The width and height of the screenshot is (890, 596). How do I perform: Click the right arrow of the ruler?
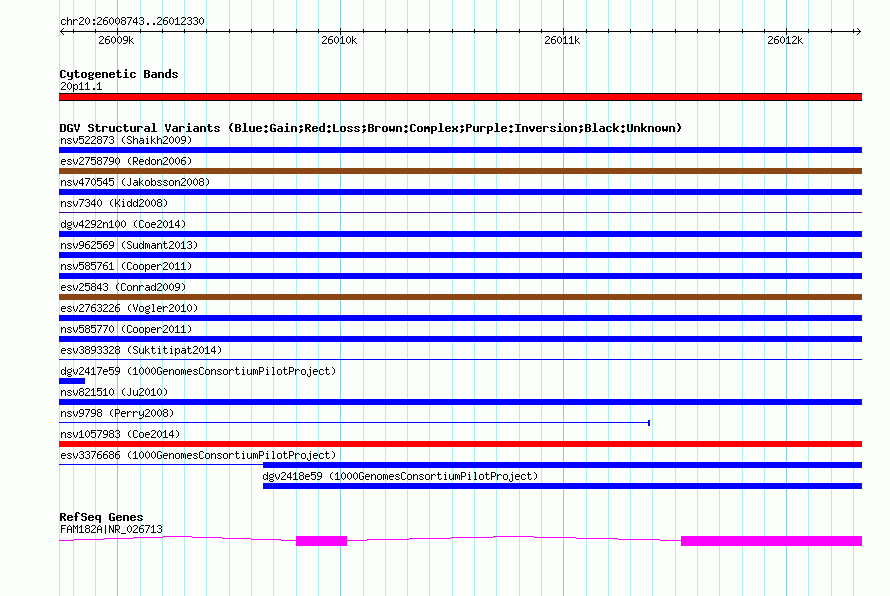[858, 32]
